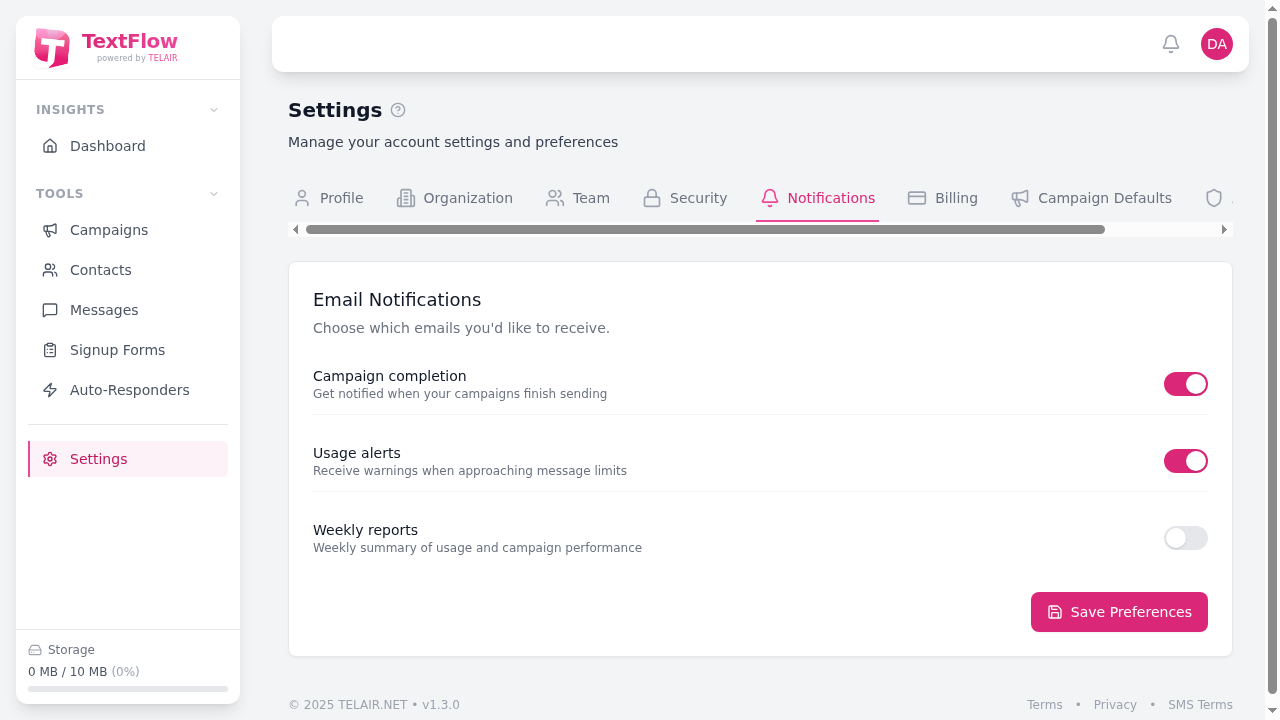
Task: Click the Settings gear icon in sidebar
Action: point(50,459)
